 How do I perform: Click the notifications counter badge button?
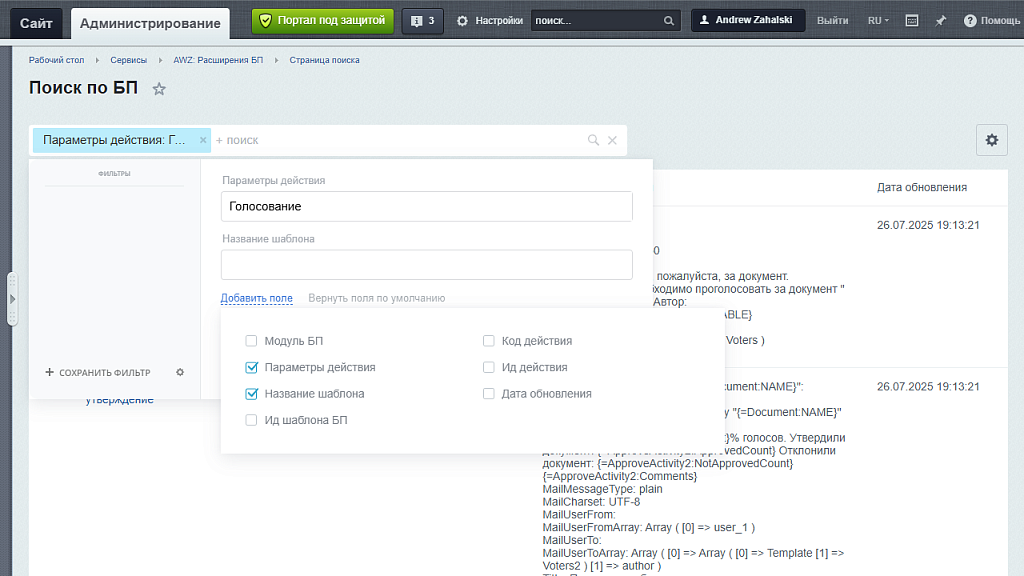click(423, 21)
